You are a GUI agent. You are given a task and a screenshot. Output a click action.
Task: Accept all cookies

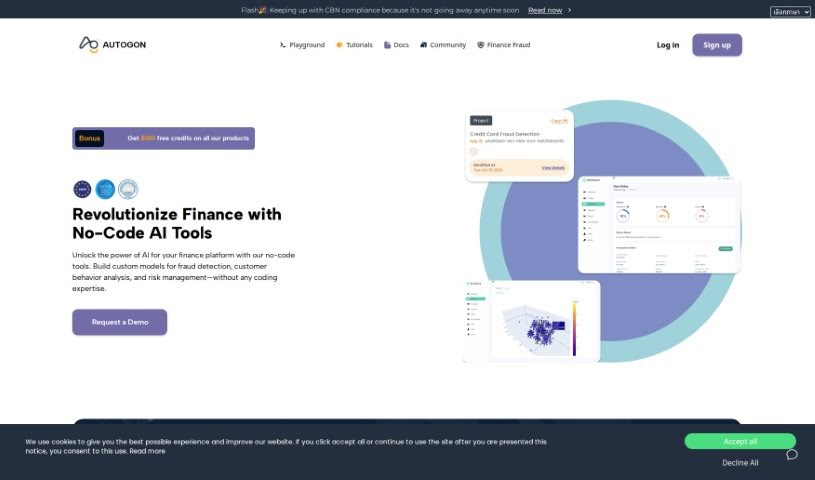point(740,441)
